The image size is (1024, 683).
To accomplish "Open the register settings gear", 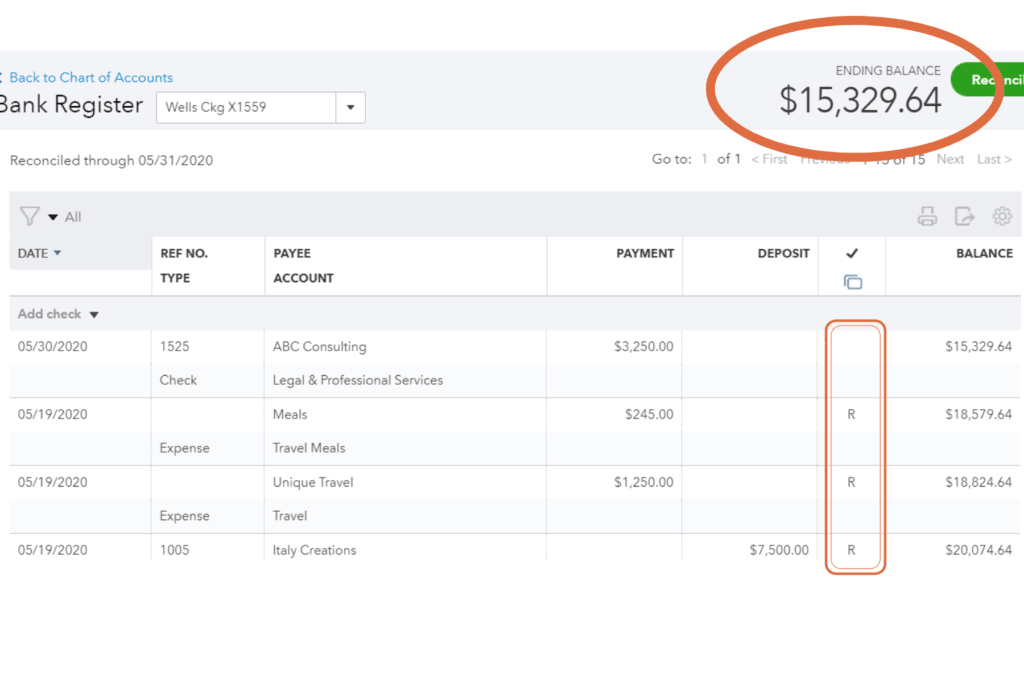I will [1002, 216].
